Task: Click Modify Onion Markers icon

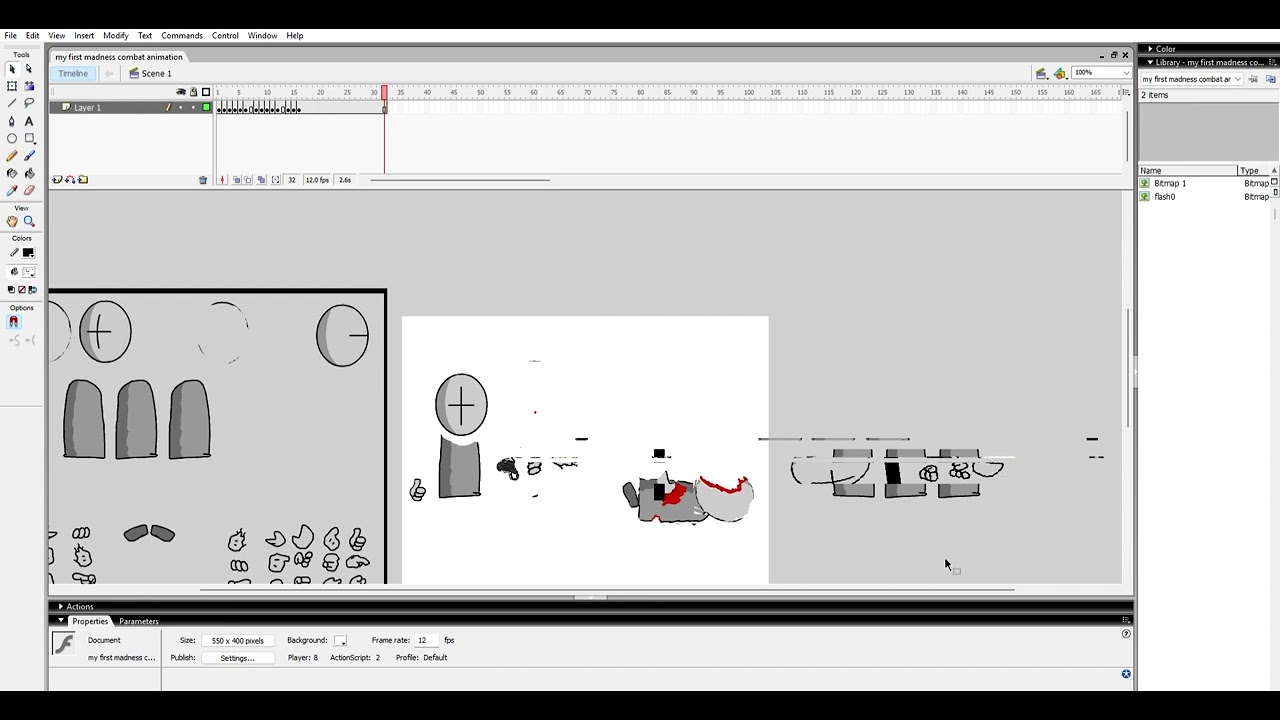Action: [x=276, y=180]
